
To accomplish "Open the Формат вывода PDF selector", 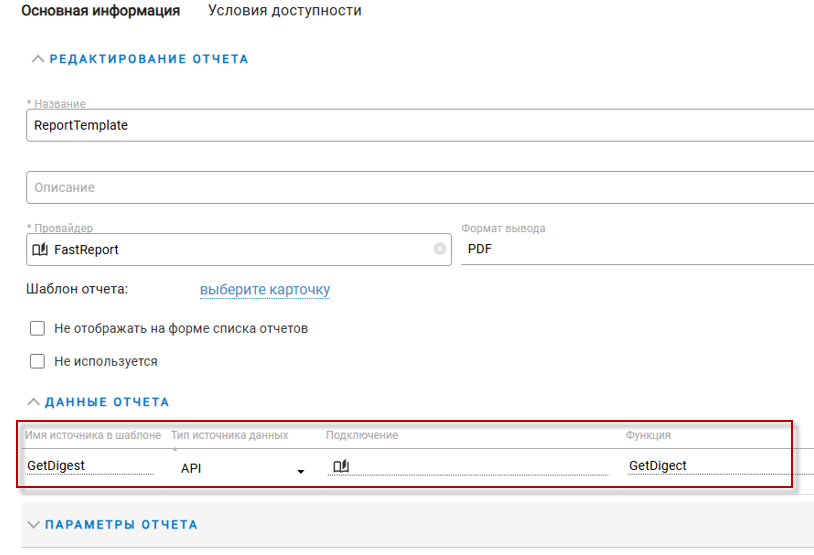I will pyautogui.click(x=637, y=249).
